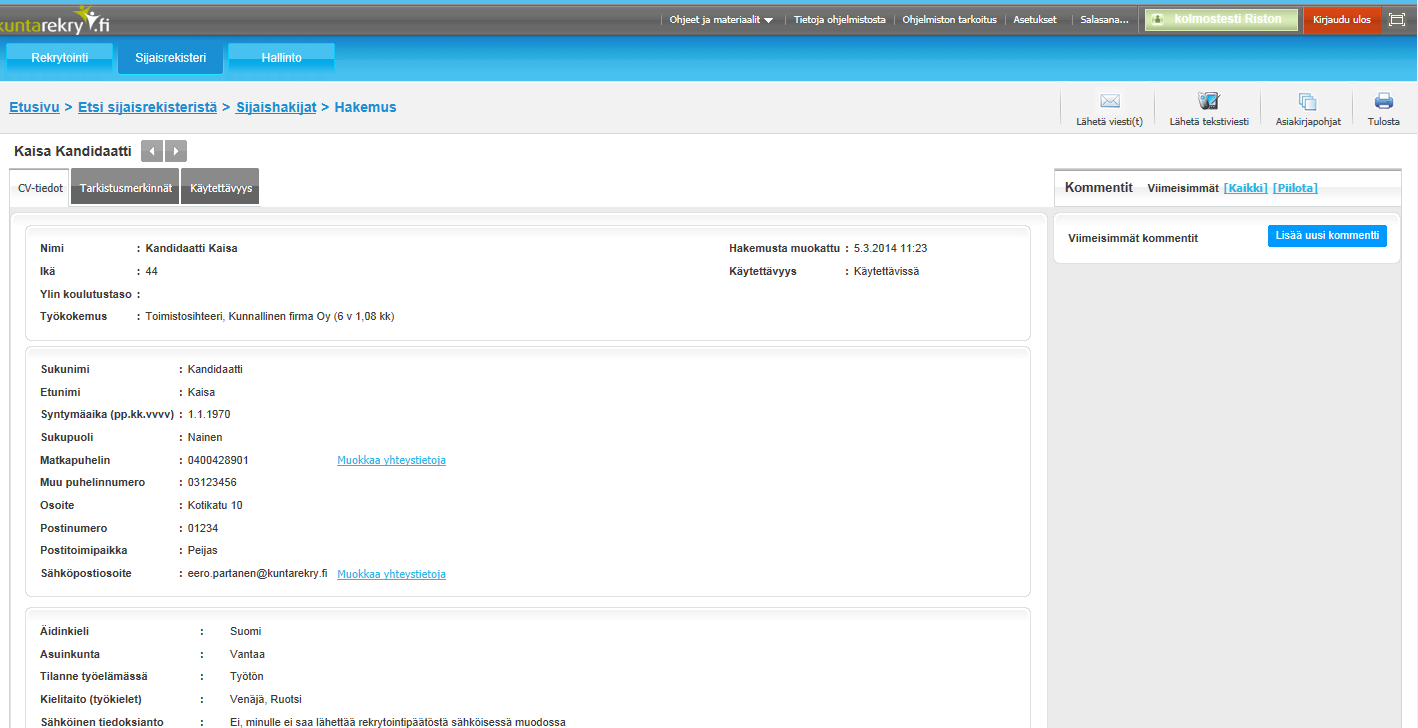This screenshot has height=728, width=1418.
Task: Click Salasana... menu item
Action: point(1104,19)
